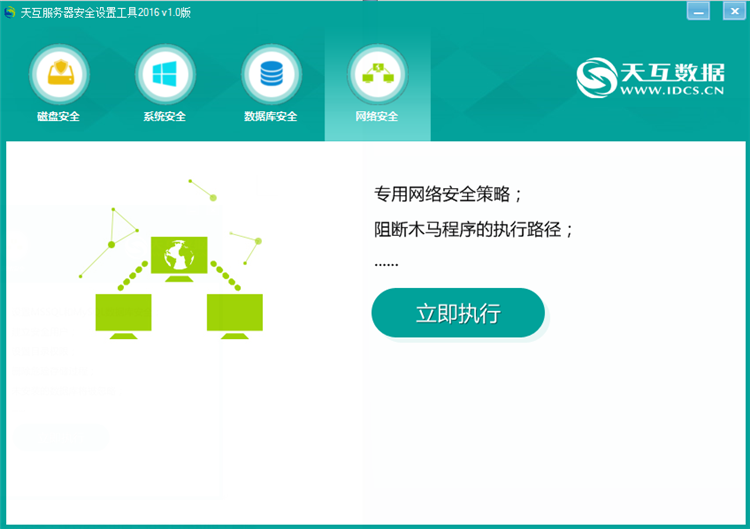The height and width of the screenshot is (529, 750).
Task: Open the disk security shield-drive icon
Action: 59,74
